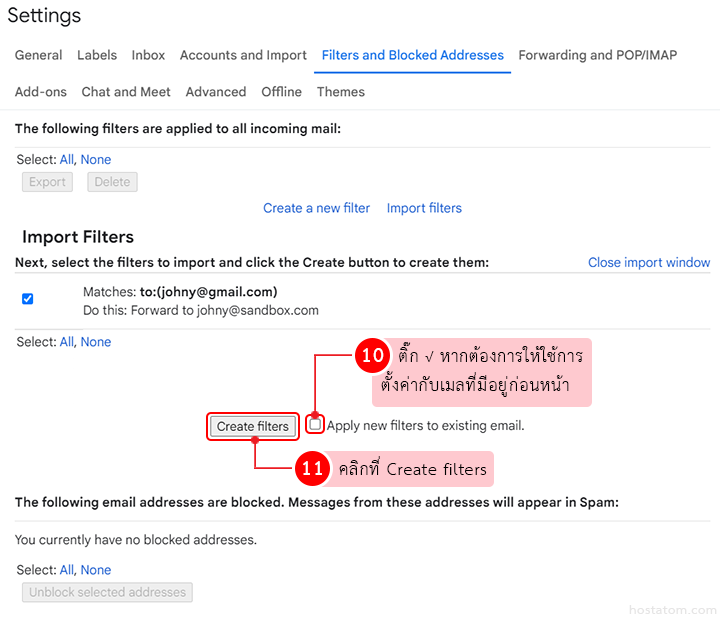Open the General settings tab
Viewport: 720px width, 617px height.
click(38, 55)
